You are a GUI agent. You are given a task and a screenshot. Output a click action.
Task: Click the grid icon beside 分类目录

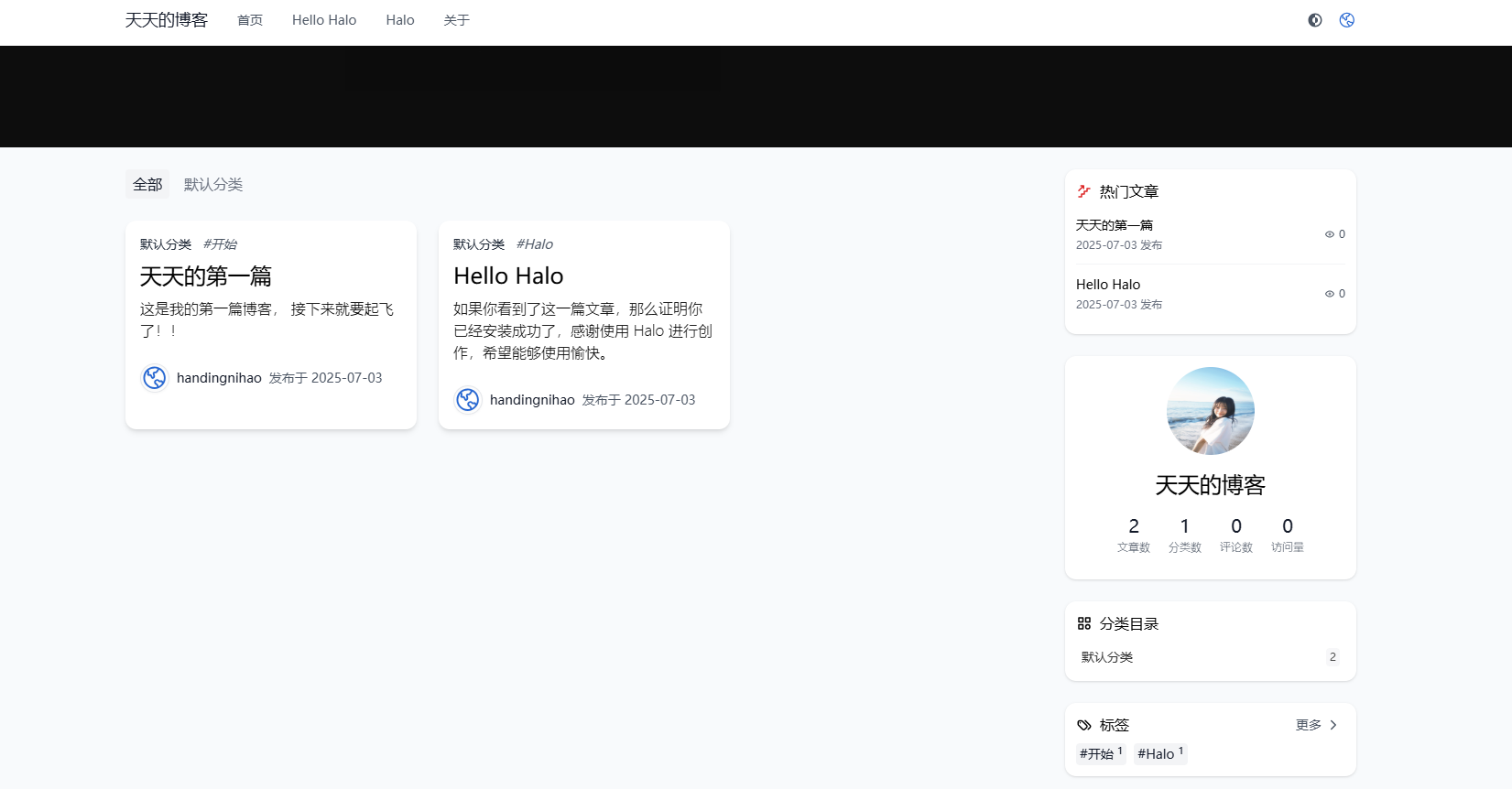pyautogui.click(x=1084, y=623)
